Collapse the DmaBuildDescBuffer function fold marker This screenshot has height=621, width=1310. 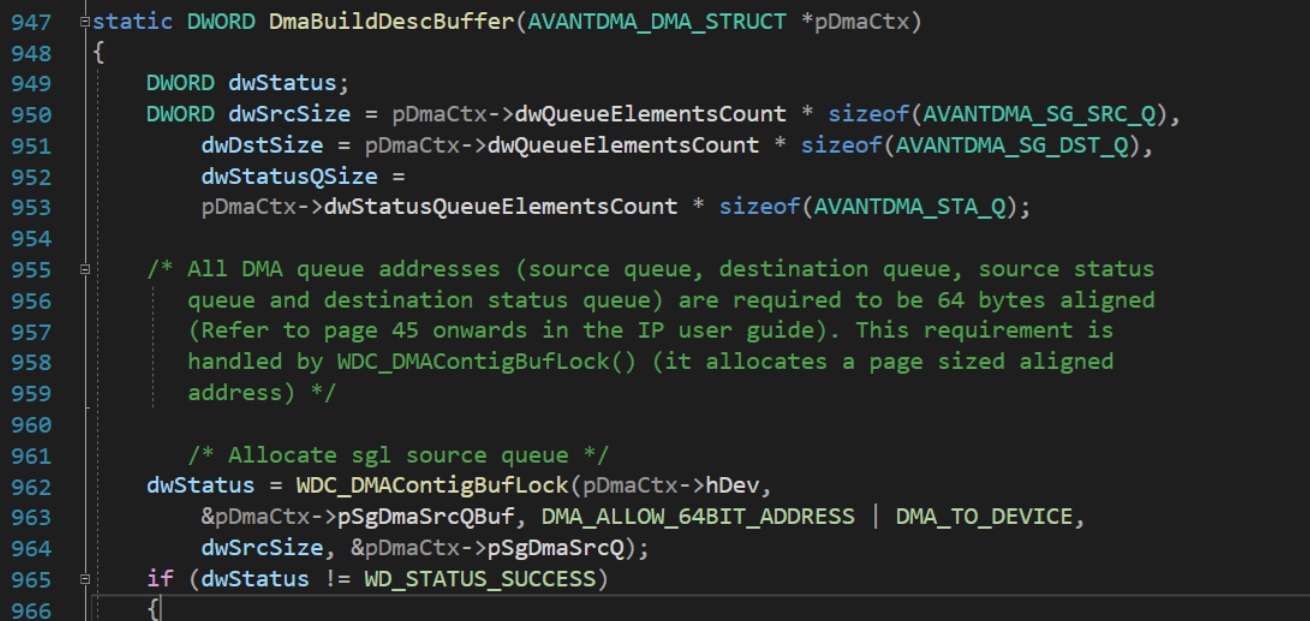pyautogui.click(x=87, y=20)
